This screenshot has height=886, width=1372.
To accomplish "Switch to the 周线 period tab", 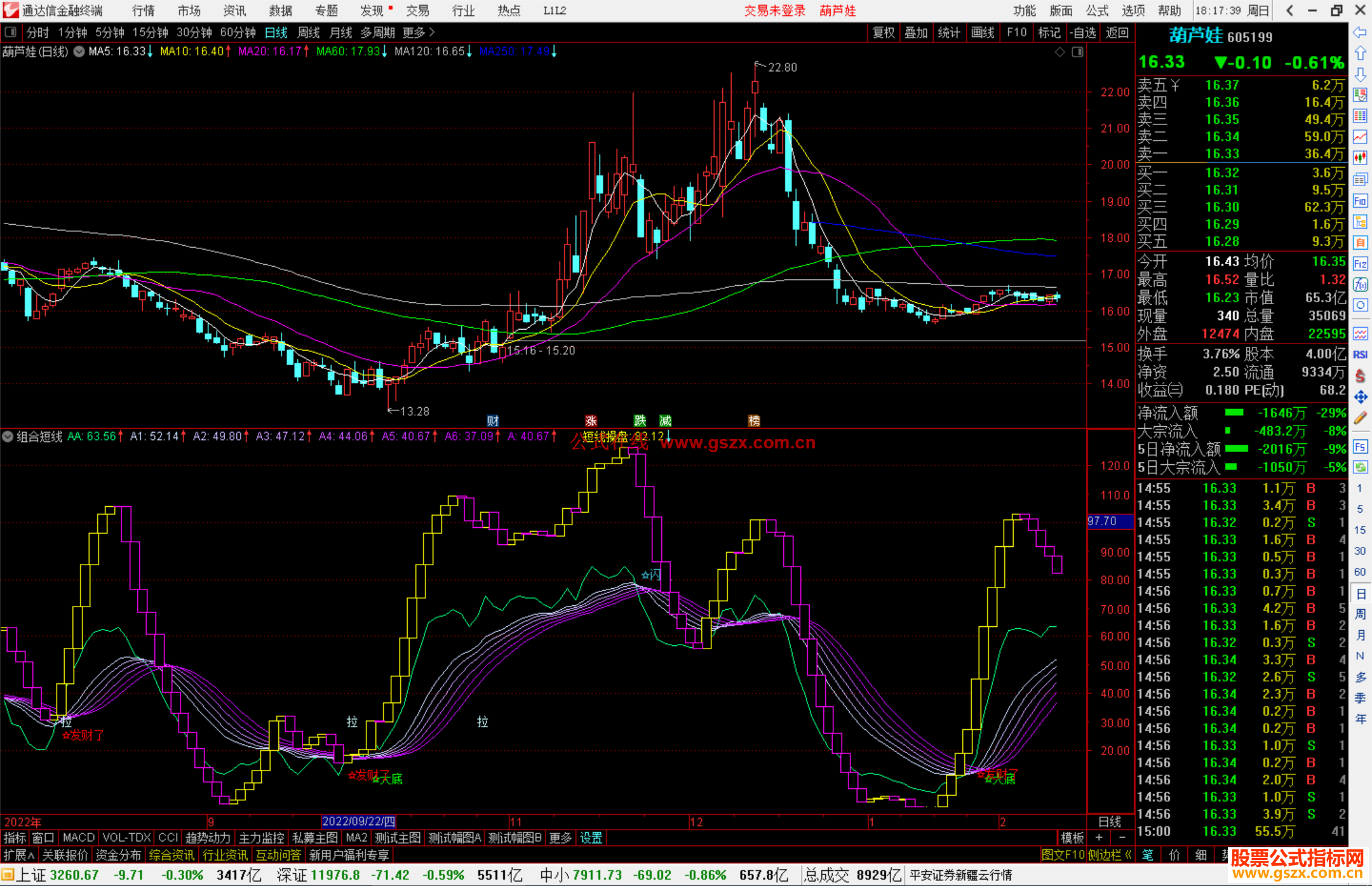I will (309, 32).
